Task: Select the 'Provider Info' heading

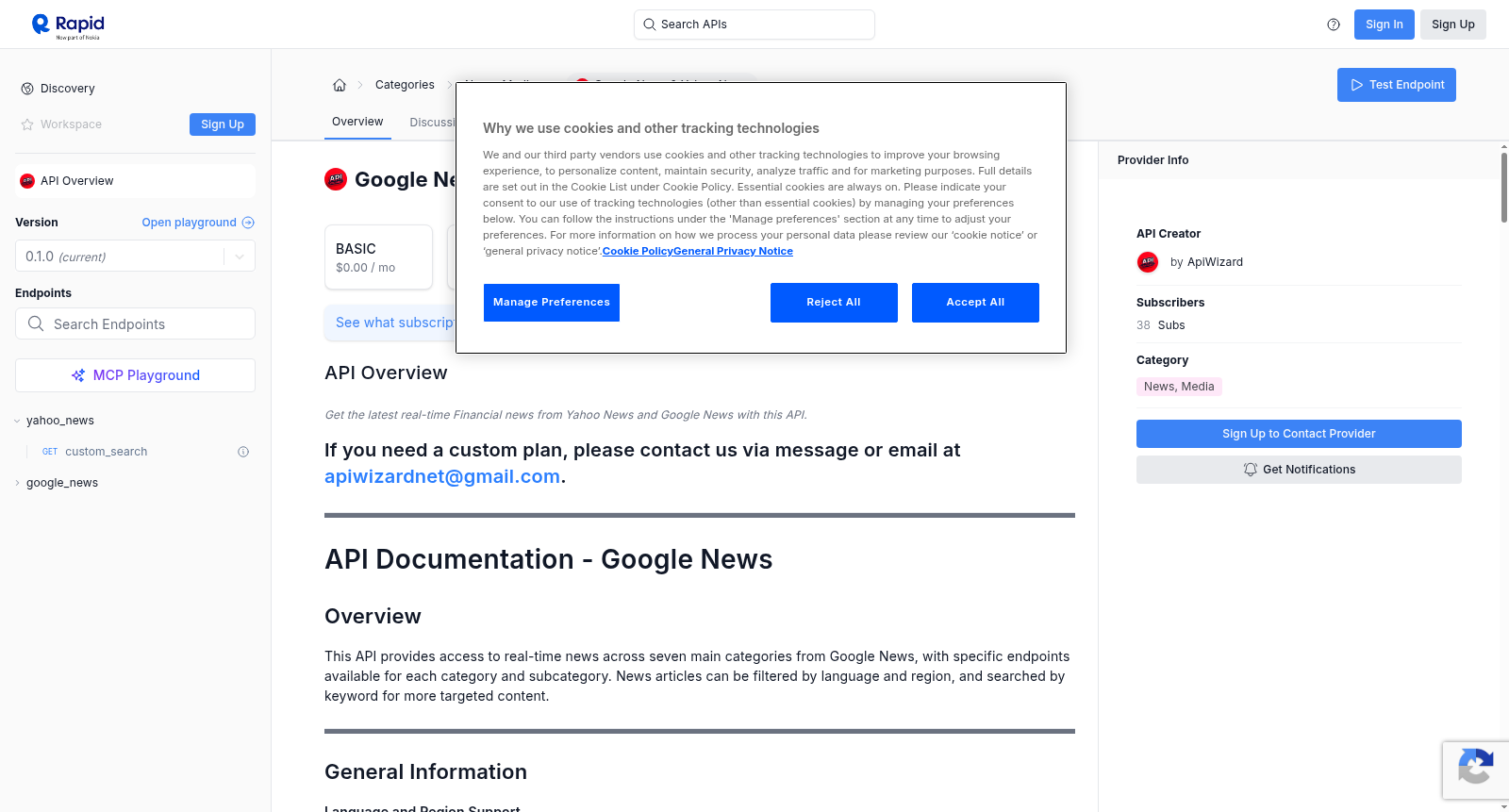Action: tap(1152, 160)
